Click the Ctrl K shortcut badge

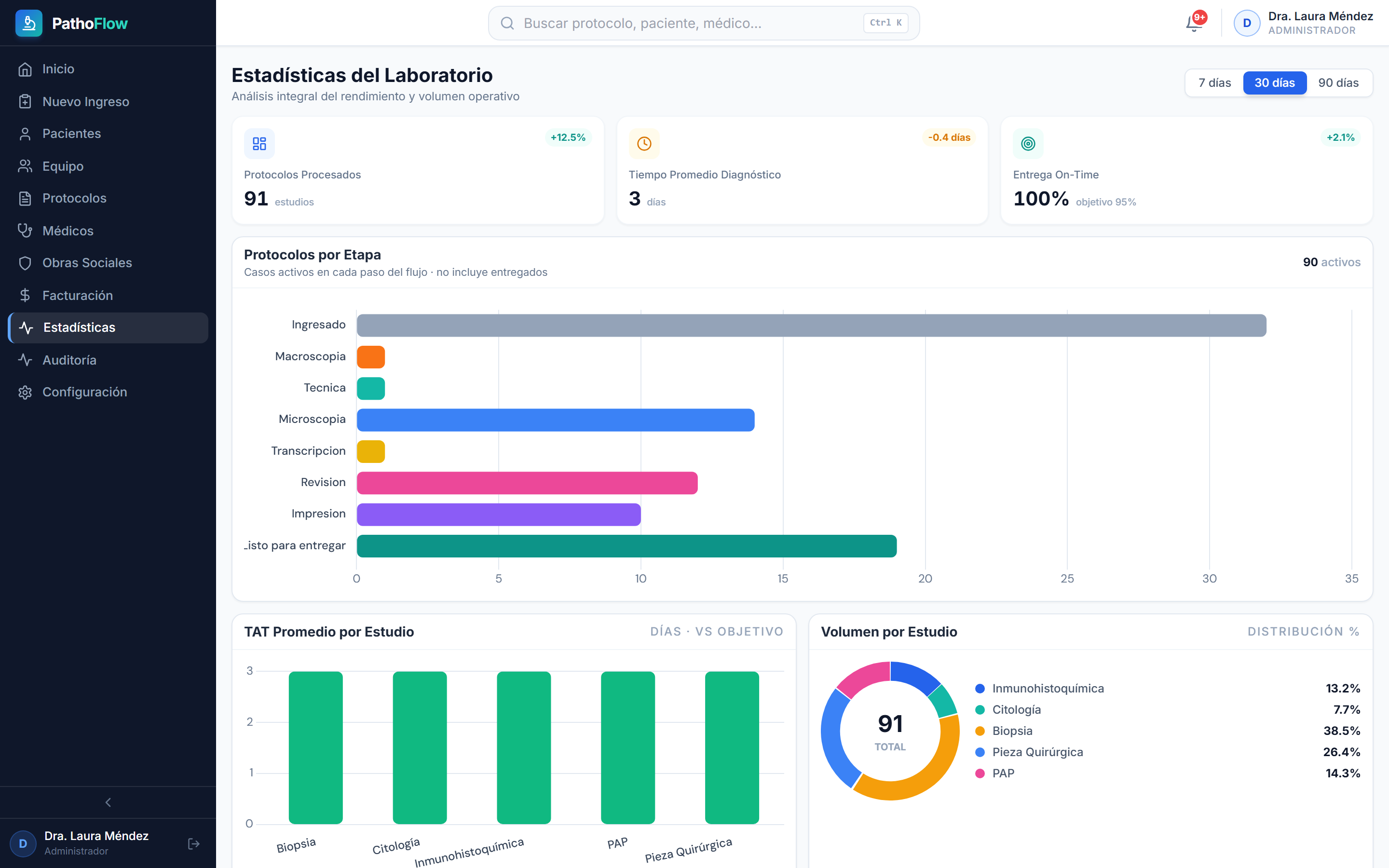(885, 23)
